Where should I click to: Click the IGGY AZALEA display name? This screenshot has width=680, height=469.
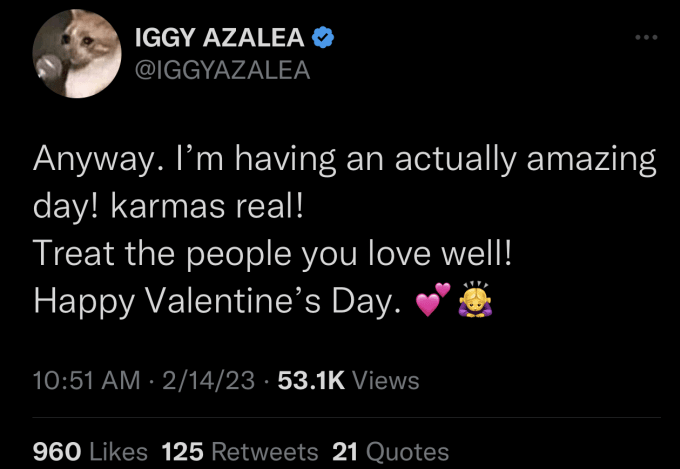219,37
